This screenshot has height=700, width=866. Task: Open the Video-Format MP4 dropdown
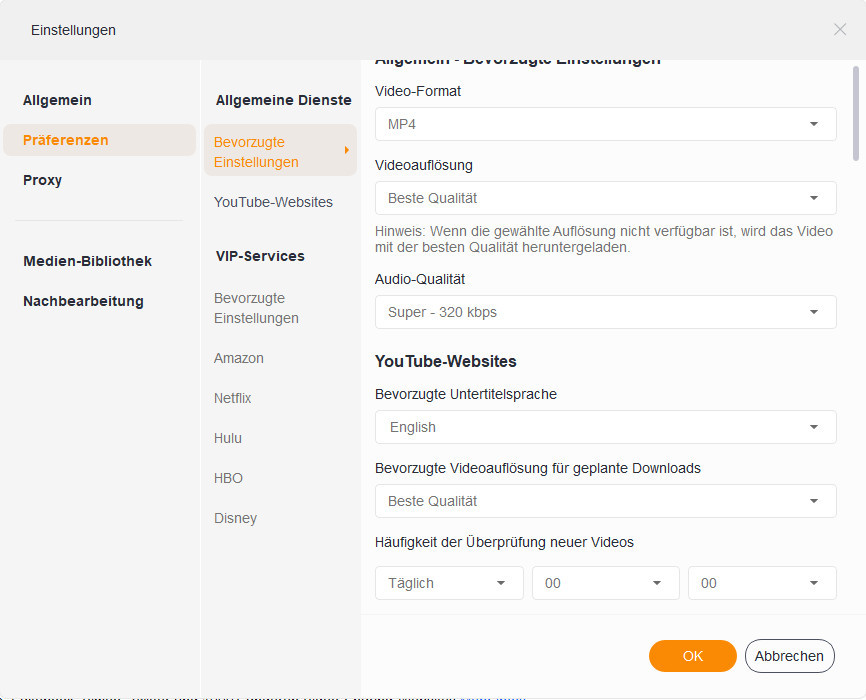pos(605,124)
